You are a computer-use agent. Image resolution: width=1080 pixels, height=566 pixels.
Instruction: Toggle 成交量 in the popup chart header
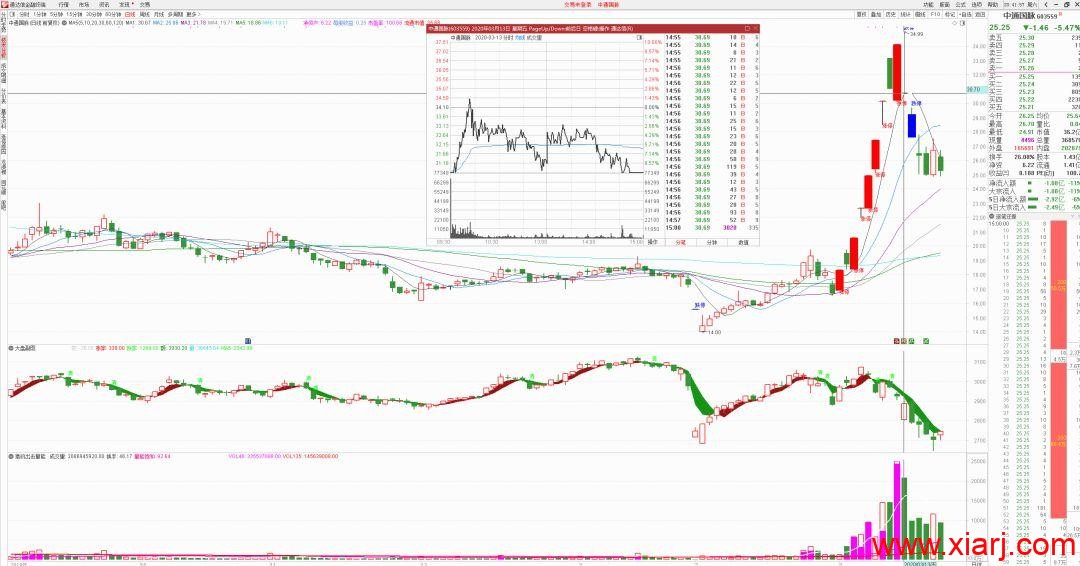click(534, 38)
